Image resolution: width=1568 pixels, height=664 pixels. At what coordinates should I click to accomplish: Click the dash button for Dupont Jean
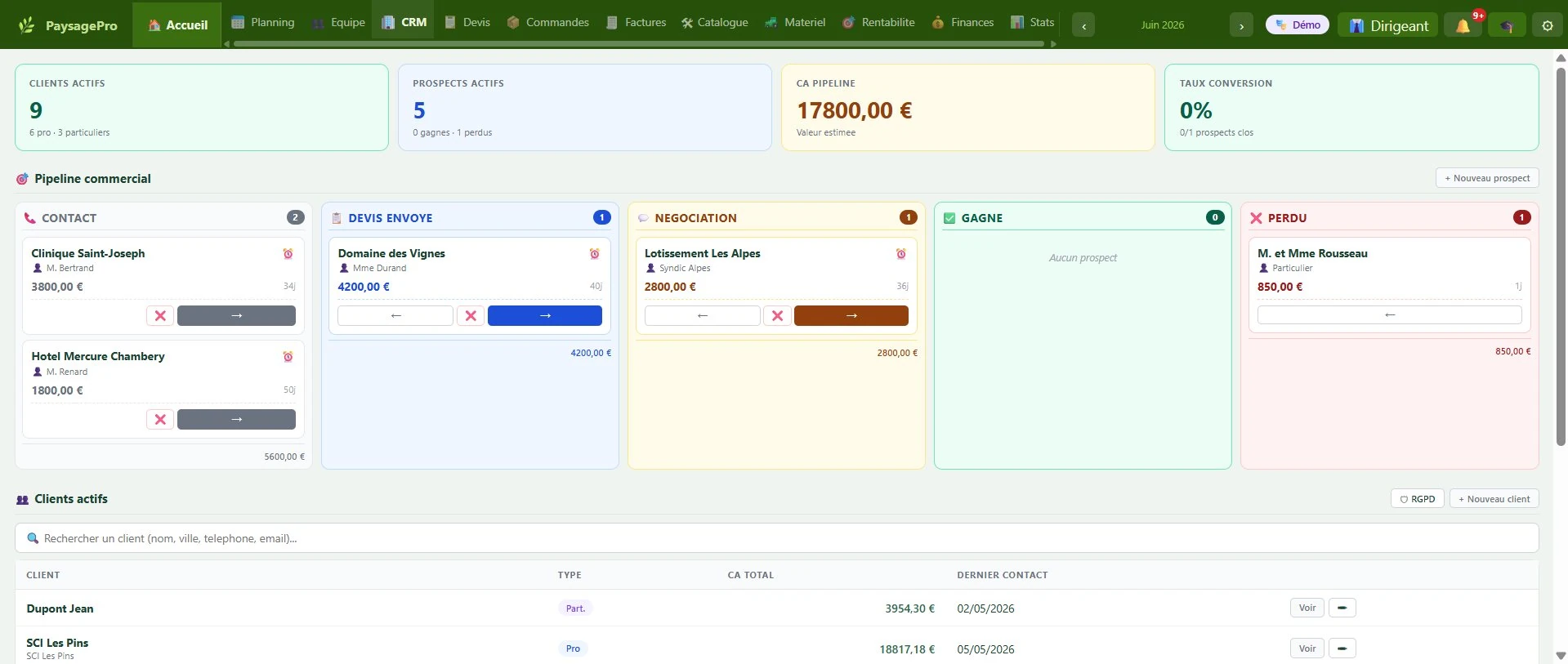pos(1342,608)
